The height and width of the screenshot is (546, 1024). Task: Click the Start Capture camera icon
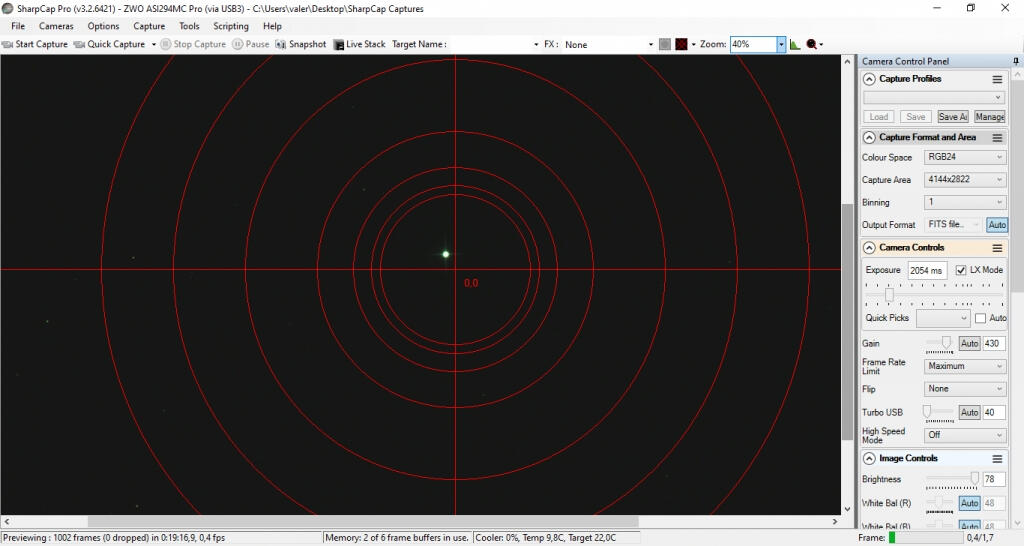click(8, 44)
